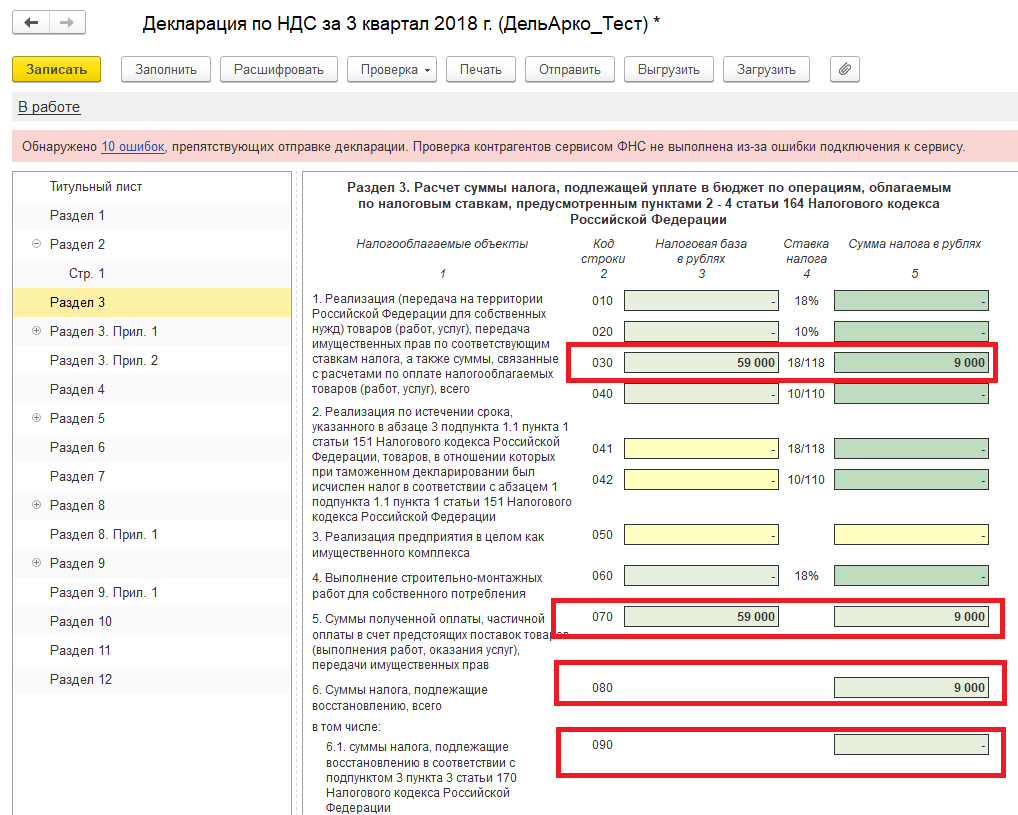
Task: Expand the Раздел 3. Прил. 1 node
Action: (36, 331)
